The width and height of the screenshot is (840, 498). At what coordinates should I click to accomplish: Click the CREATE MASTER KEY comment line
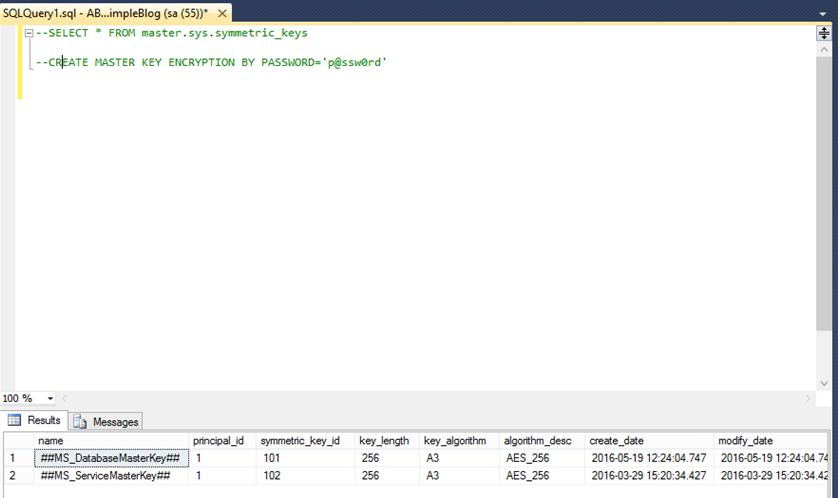[x=212, y=63]
